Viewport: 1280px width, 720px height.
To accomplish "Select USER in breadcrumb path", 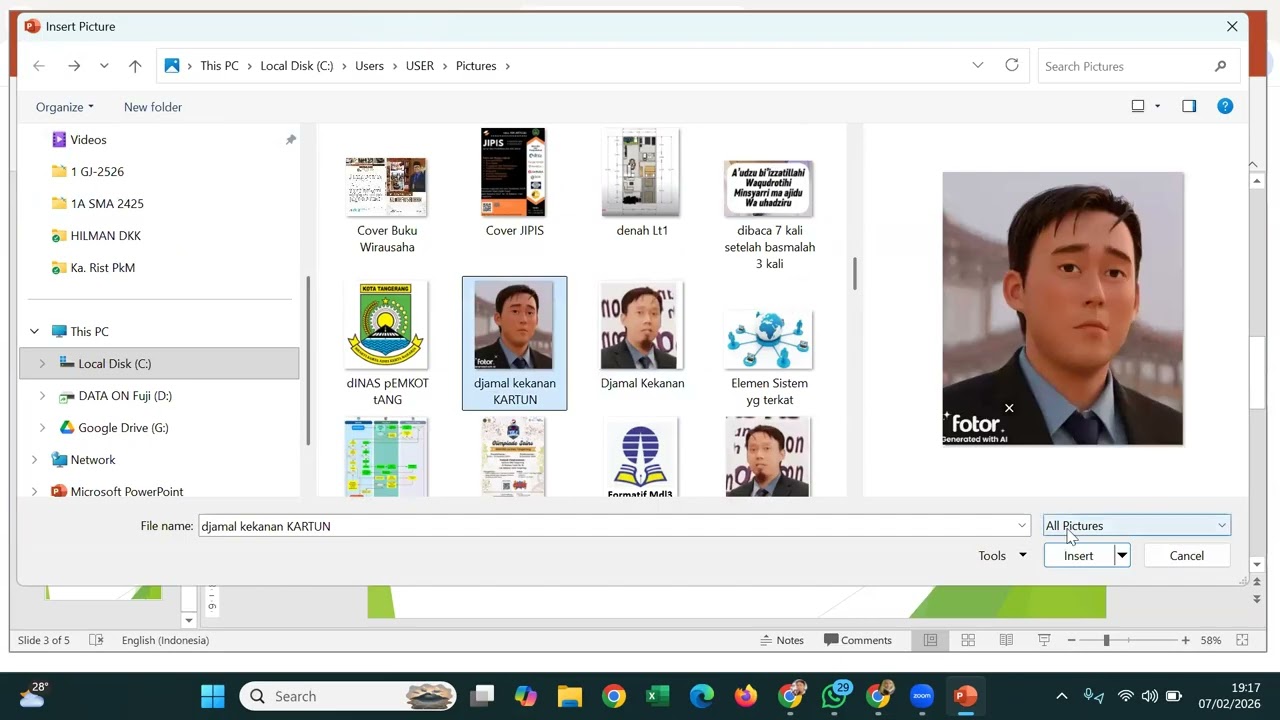I will point(420,66).
